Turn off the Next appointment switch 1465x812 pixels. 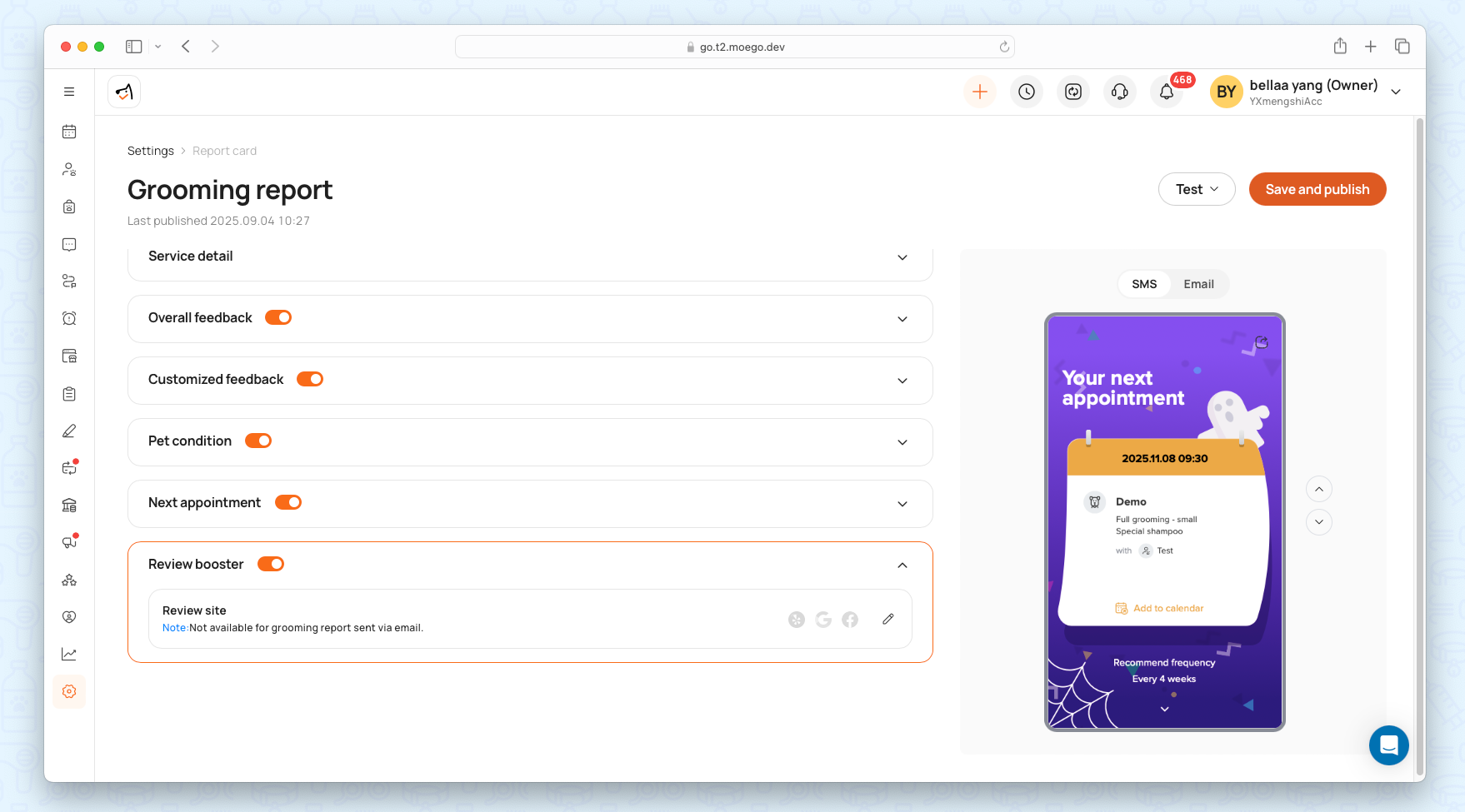288,502
